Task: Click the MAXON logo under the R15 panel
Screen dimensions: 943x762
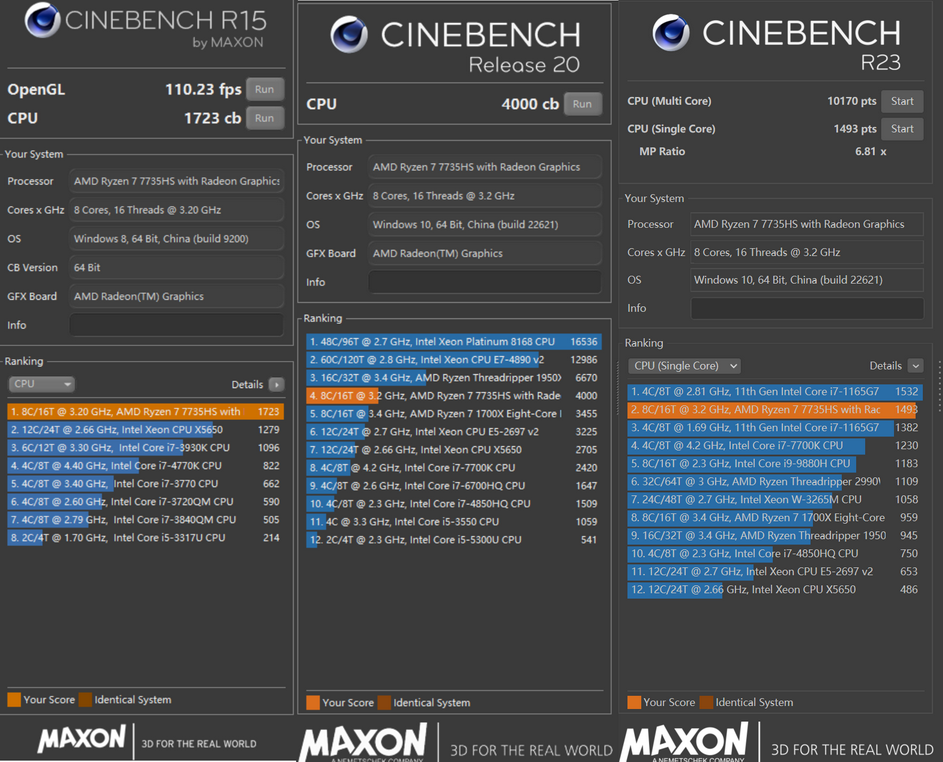Action: (82, 740)
